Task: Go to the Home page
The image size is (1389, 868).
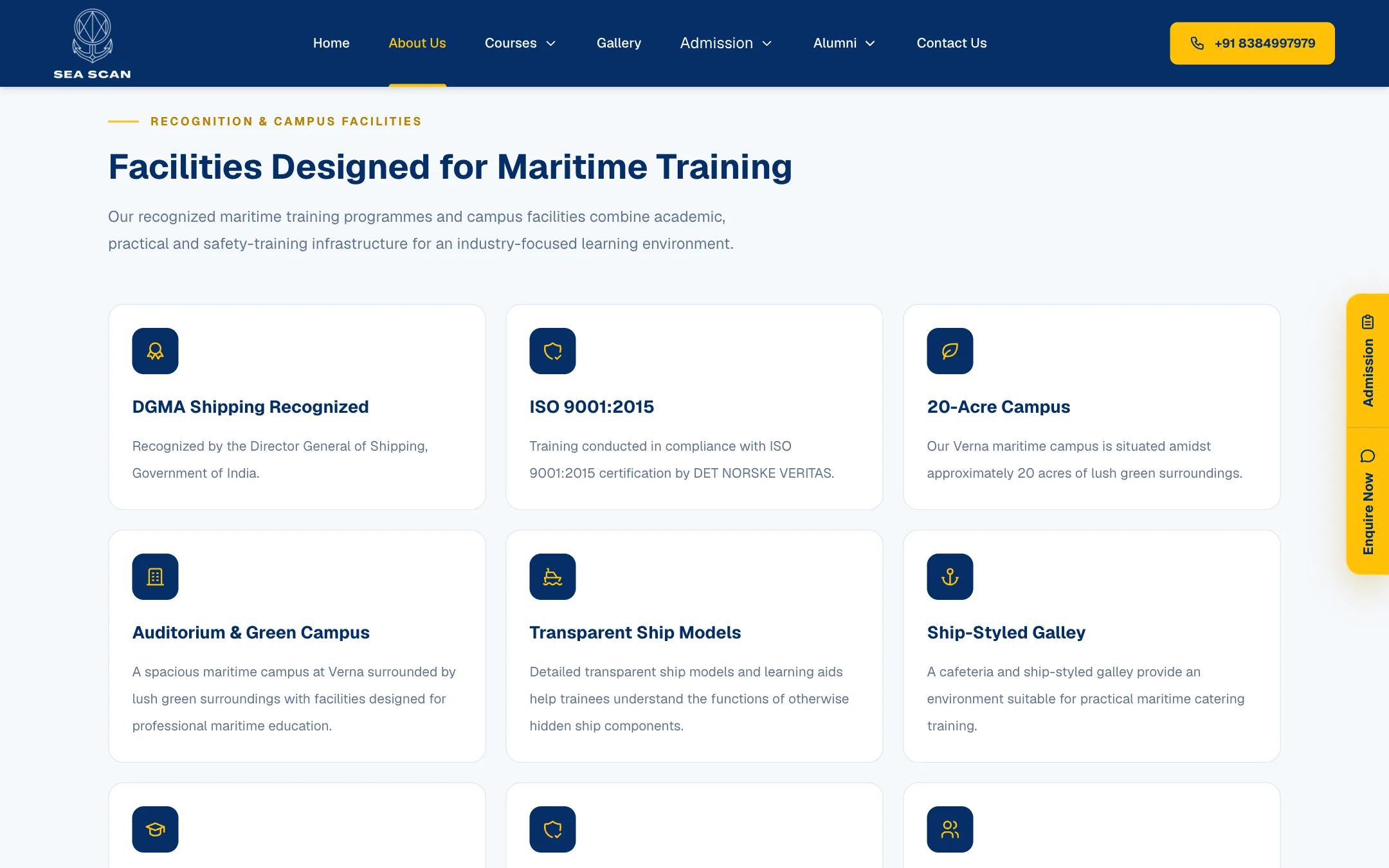Action: point(331,43)
